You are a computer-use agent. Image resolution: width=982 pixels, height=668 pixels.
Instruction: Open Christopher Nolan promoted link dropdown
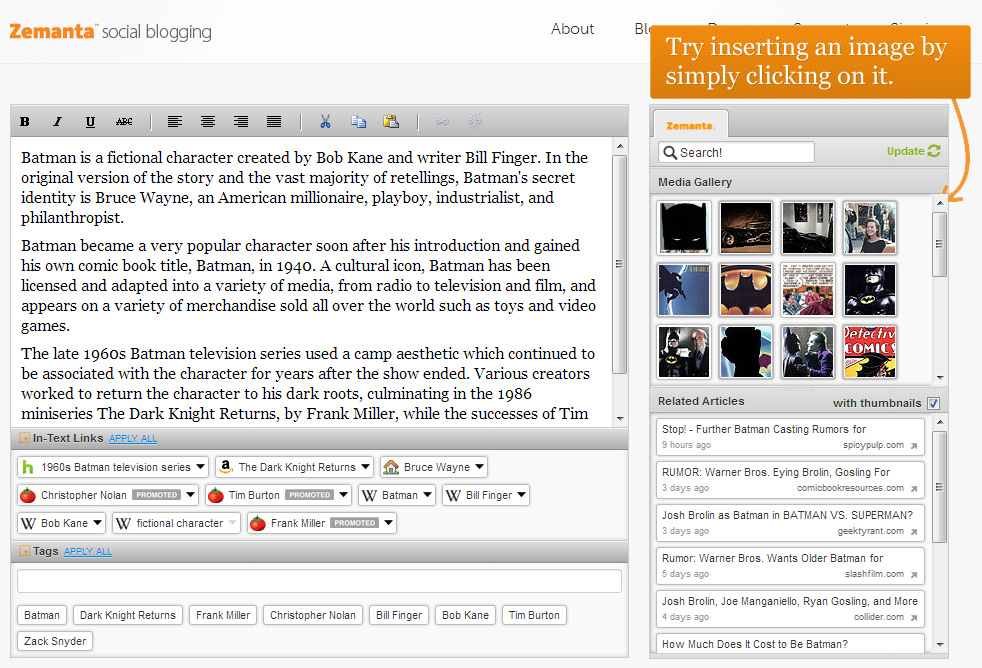click(190, 495)
